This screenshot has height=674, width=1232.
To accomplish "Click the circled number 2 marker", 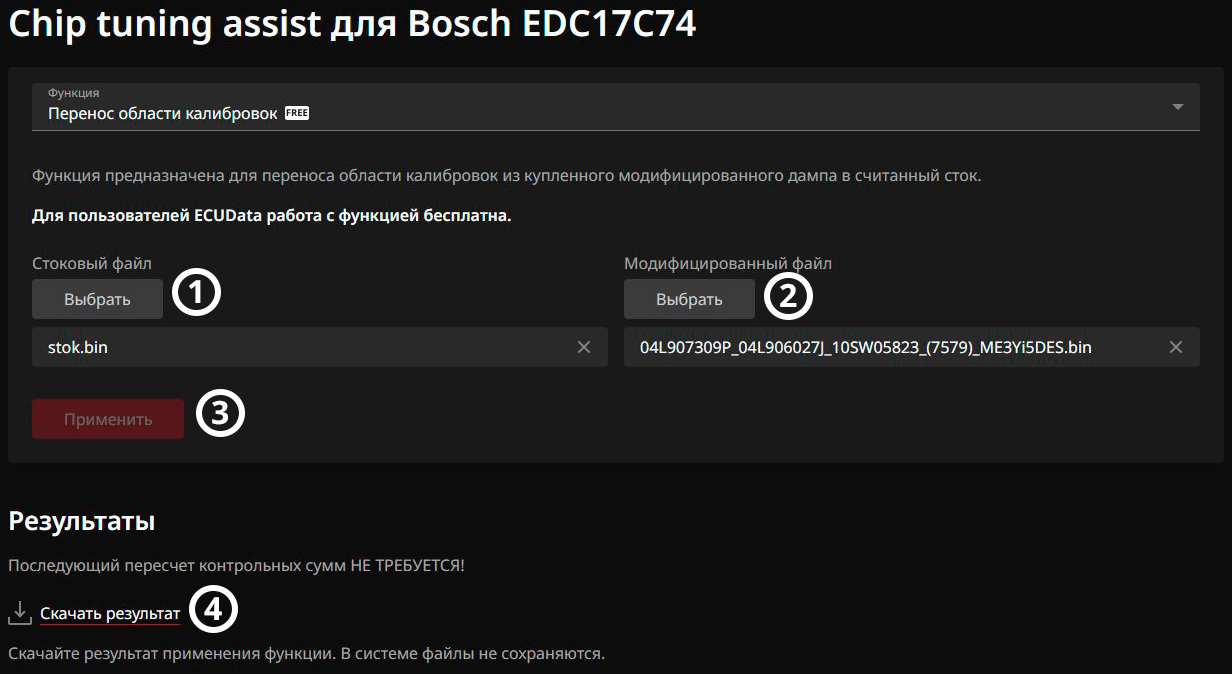I will pos(788,296).
